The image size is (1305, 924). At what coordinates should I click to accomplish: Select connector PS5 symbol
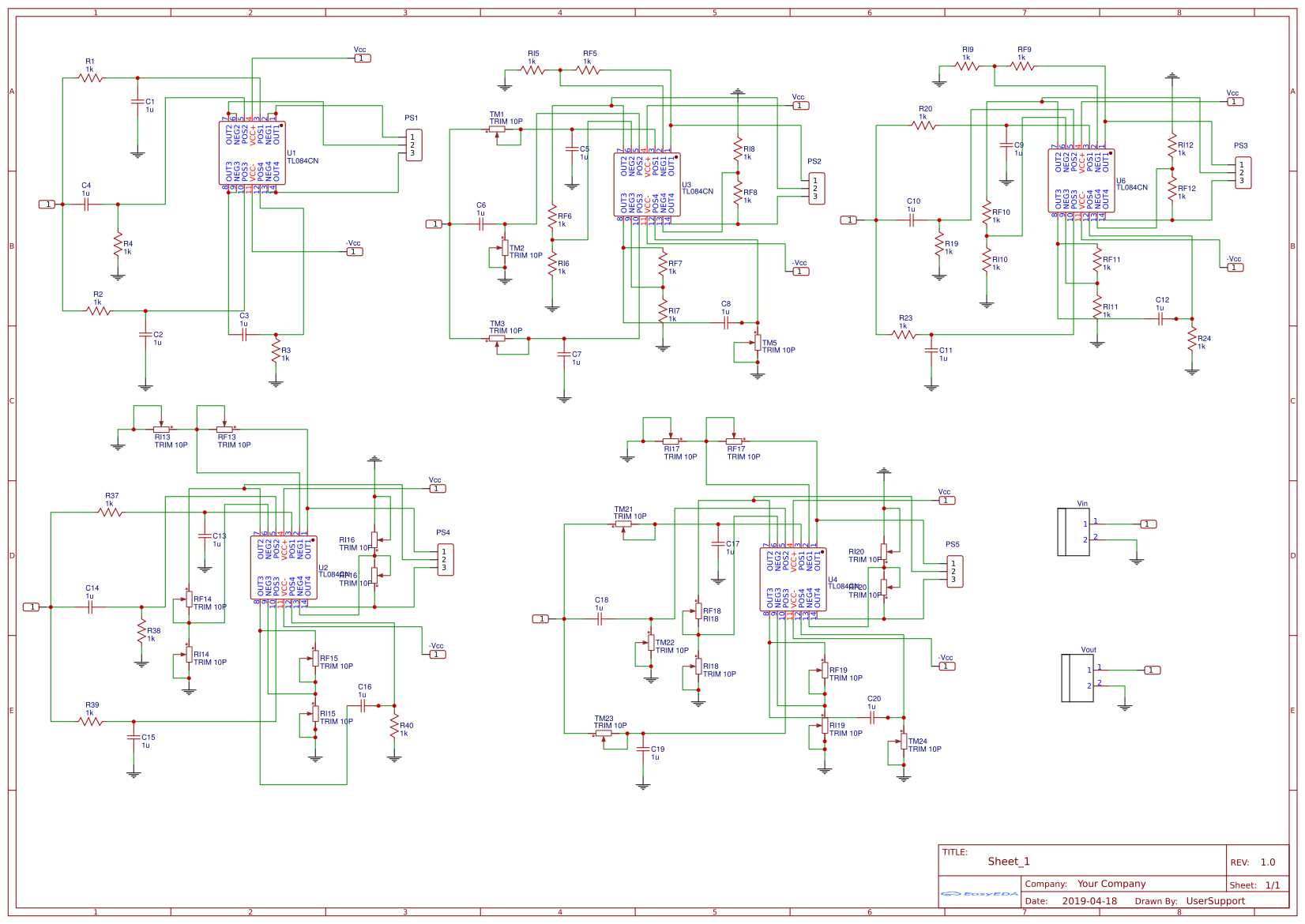[954, 570]
